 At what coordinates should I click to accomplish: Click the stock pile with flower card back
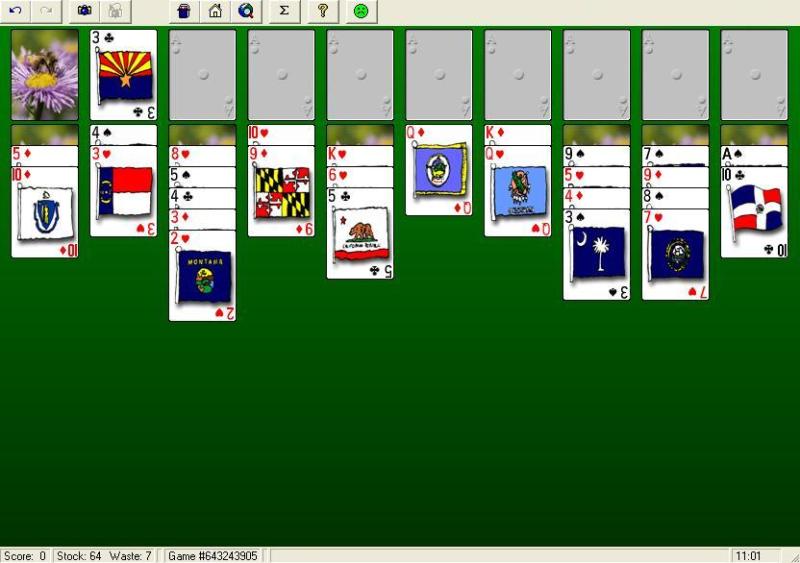[44, 75]
